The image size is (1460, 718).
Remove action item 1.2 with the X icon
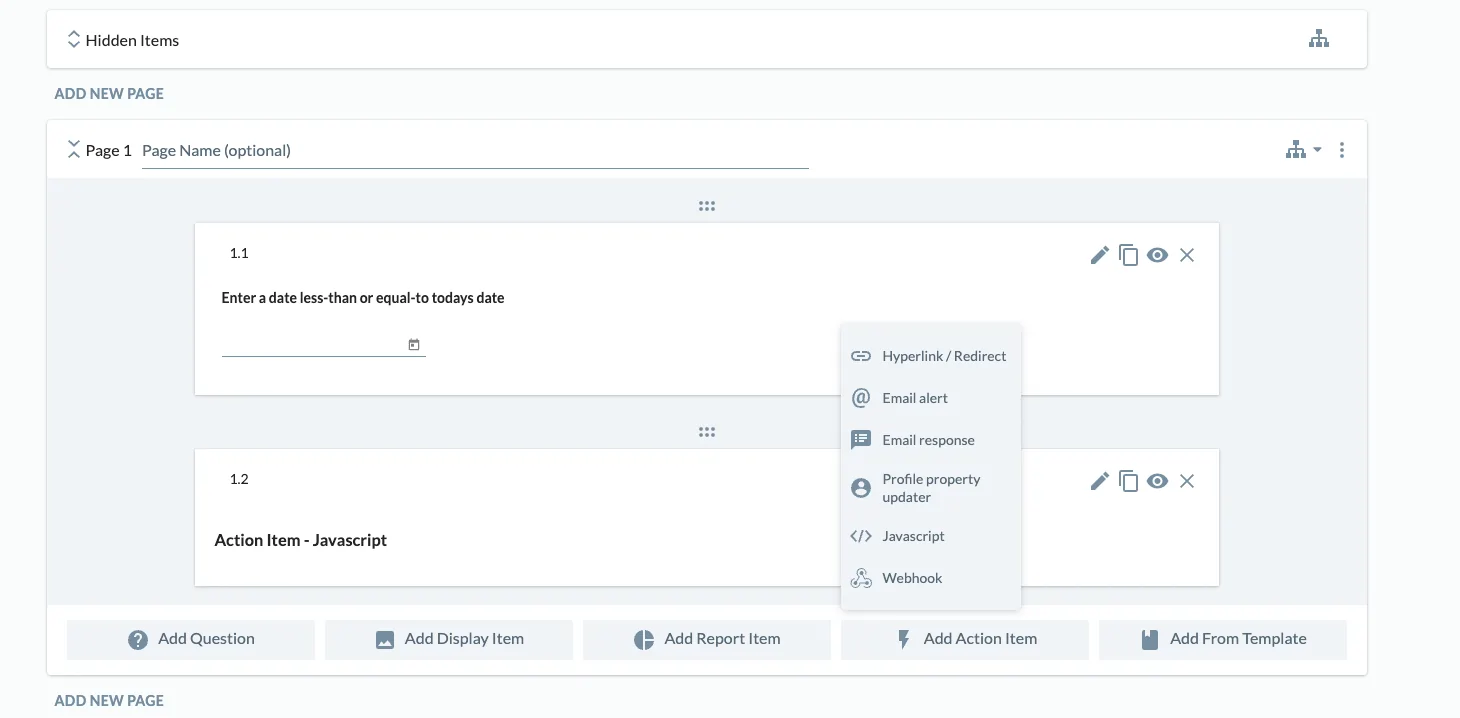(x=1187, y=481)
